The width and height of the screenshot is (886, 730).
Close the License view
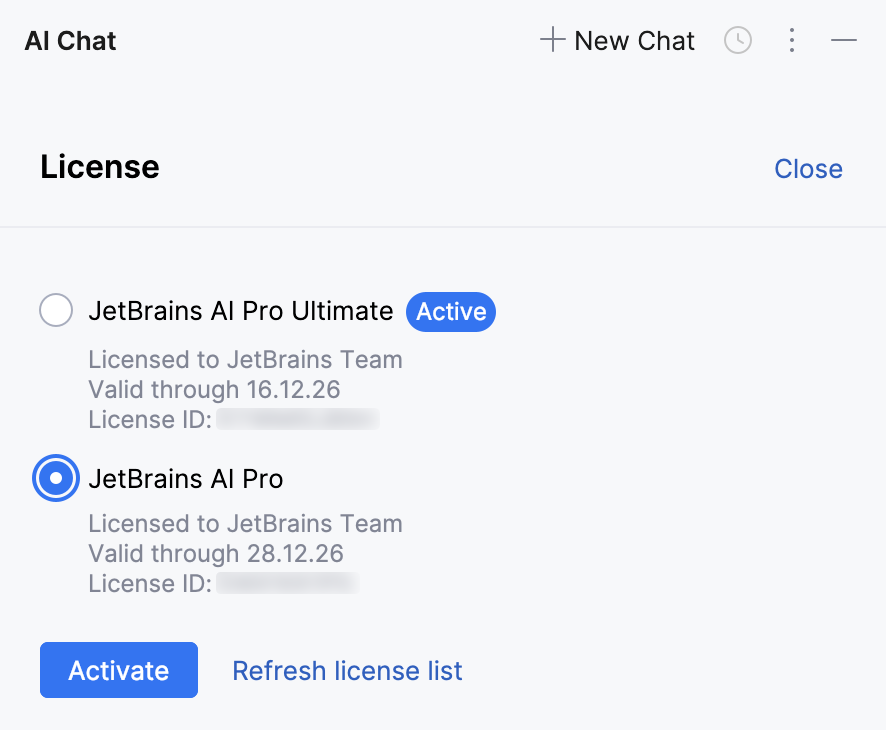coord(808,168)
